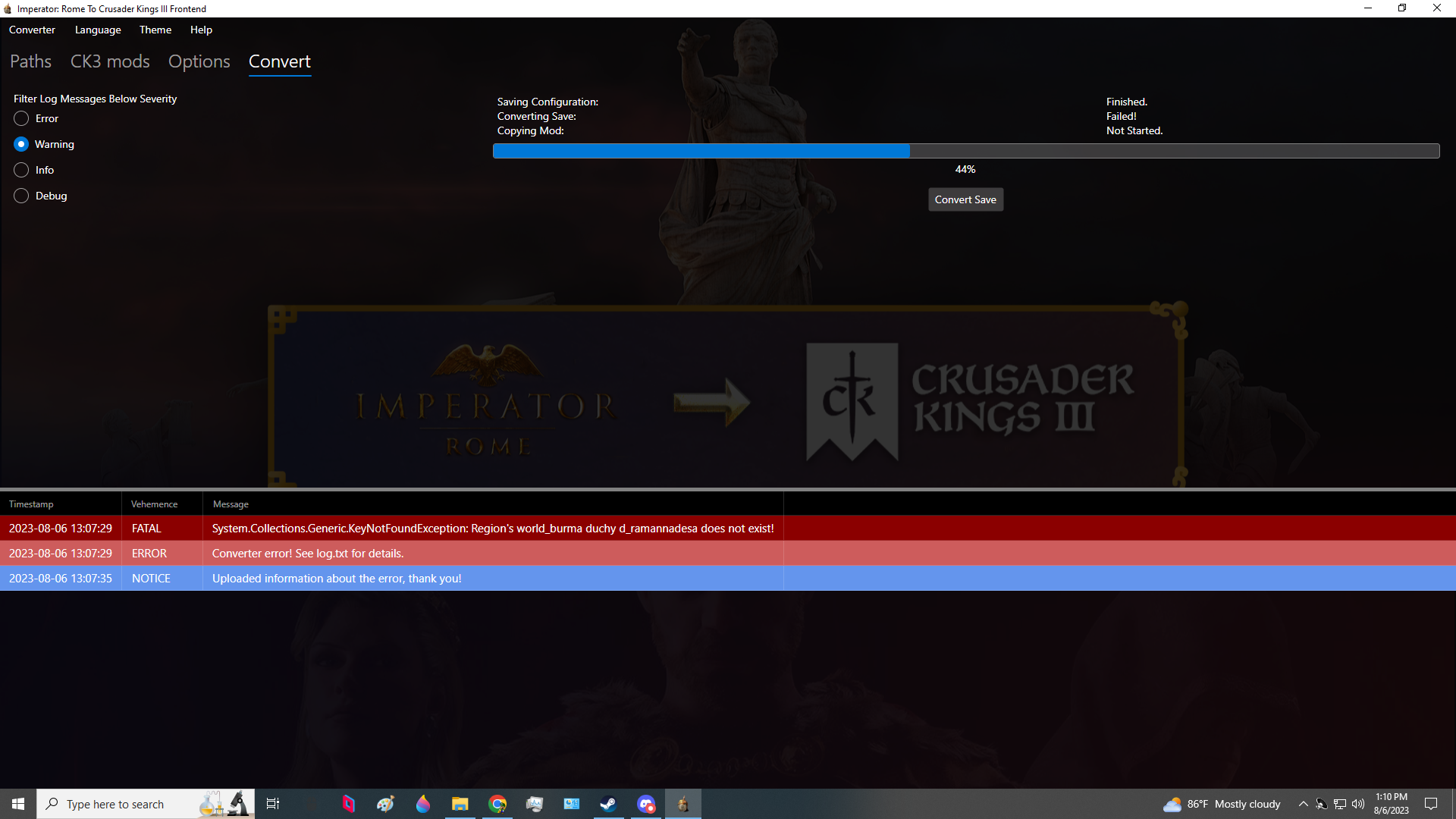
Task: Switch to the Convert tab
Action: point(280,61)
